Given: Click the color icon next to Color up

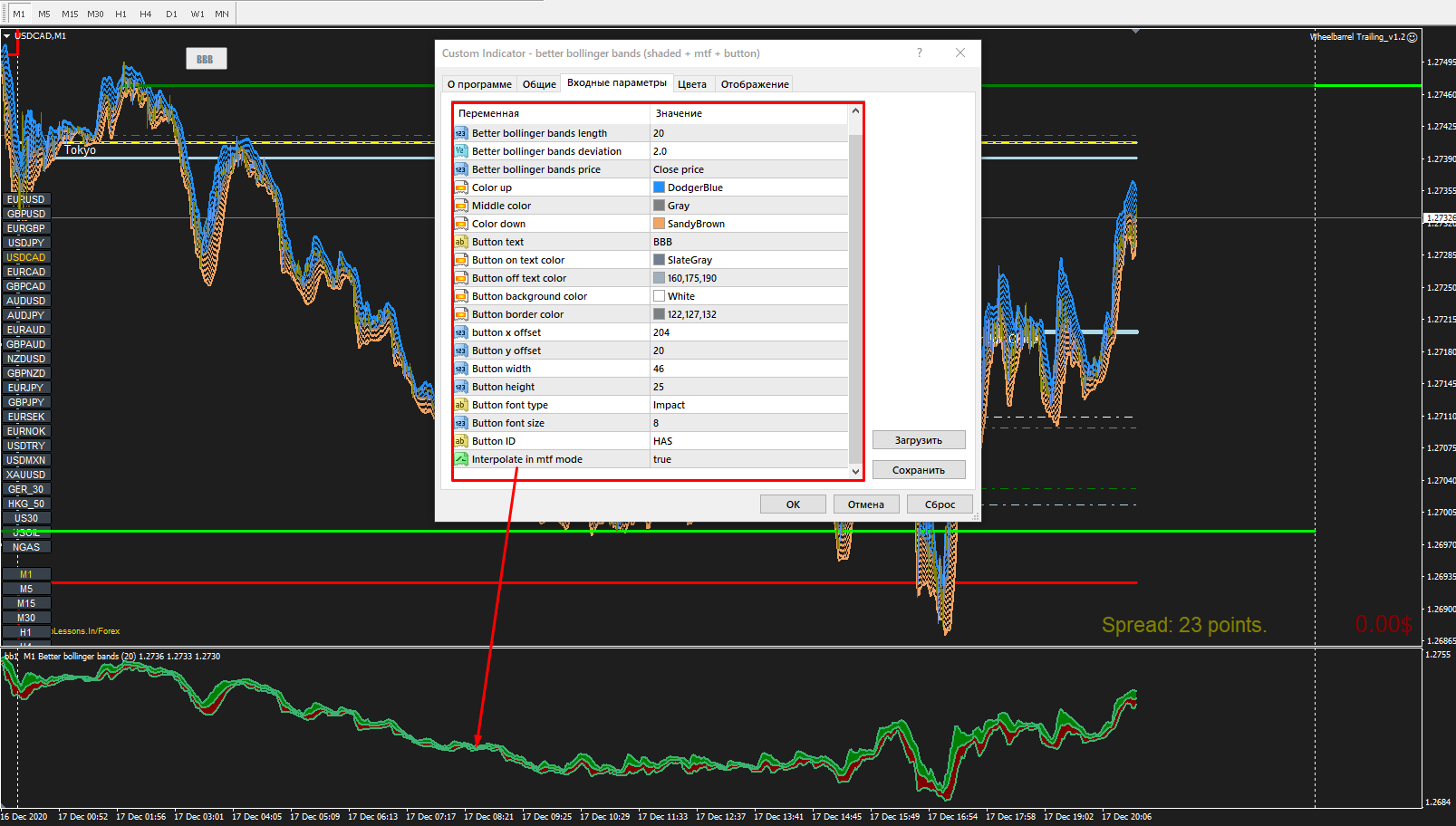Looking at the screenshot, I should click(461, 187).
